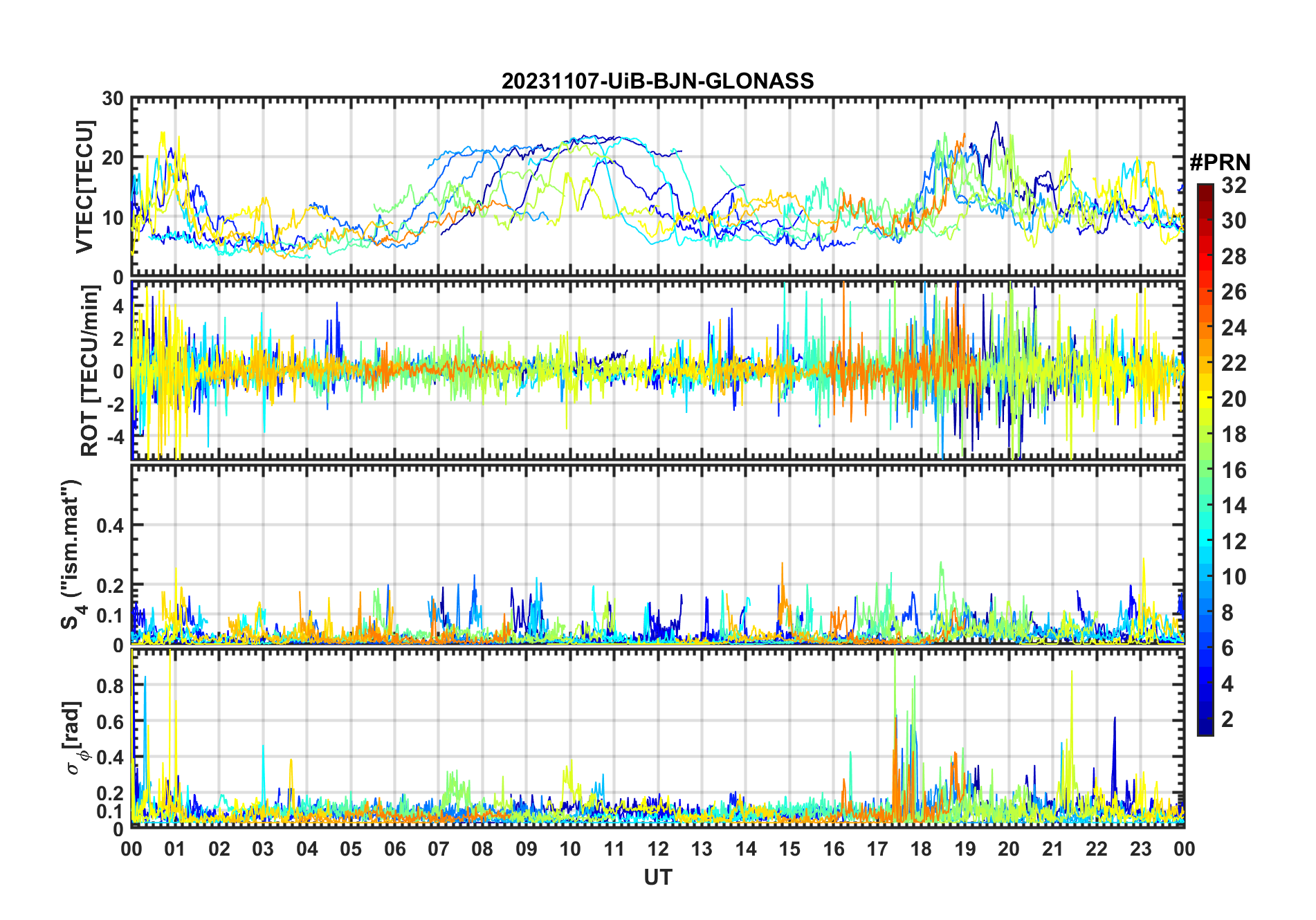Click the plot title 20231107-UiB-BJN-GLONASS

point(657,81)
